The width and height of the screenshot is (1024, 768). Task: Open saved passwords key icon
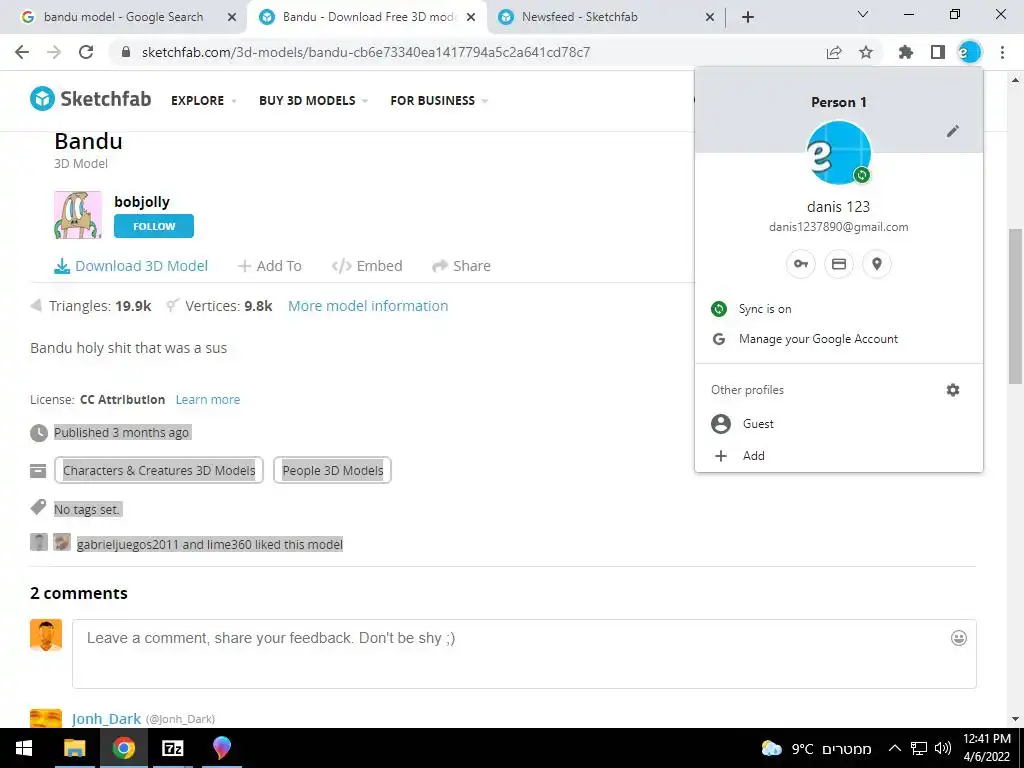pos(801,264)
